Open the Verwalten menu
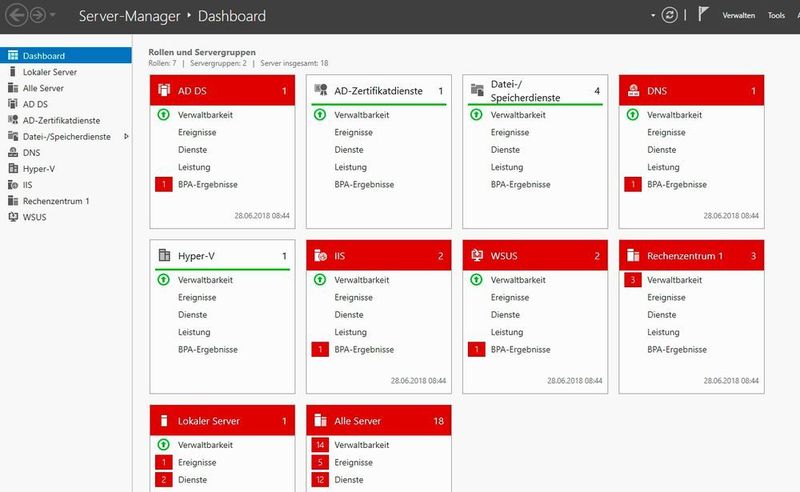 click(738, 15)
